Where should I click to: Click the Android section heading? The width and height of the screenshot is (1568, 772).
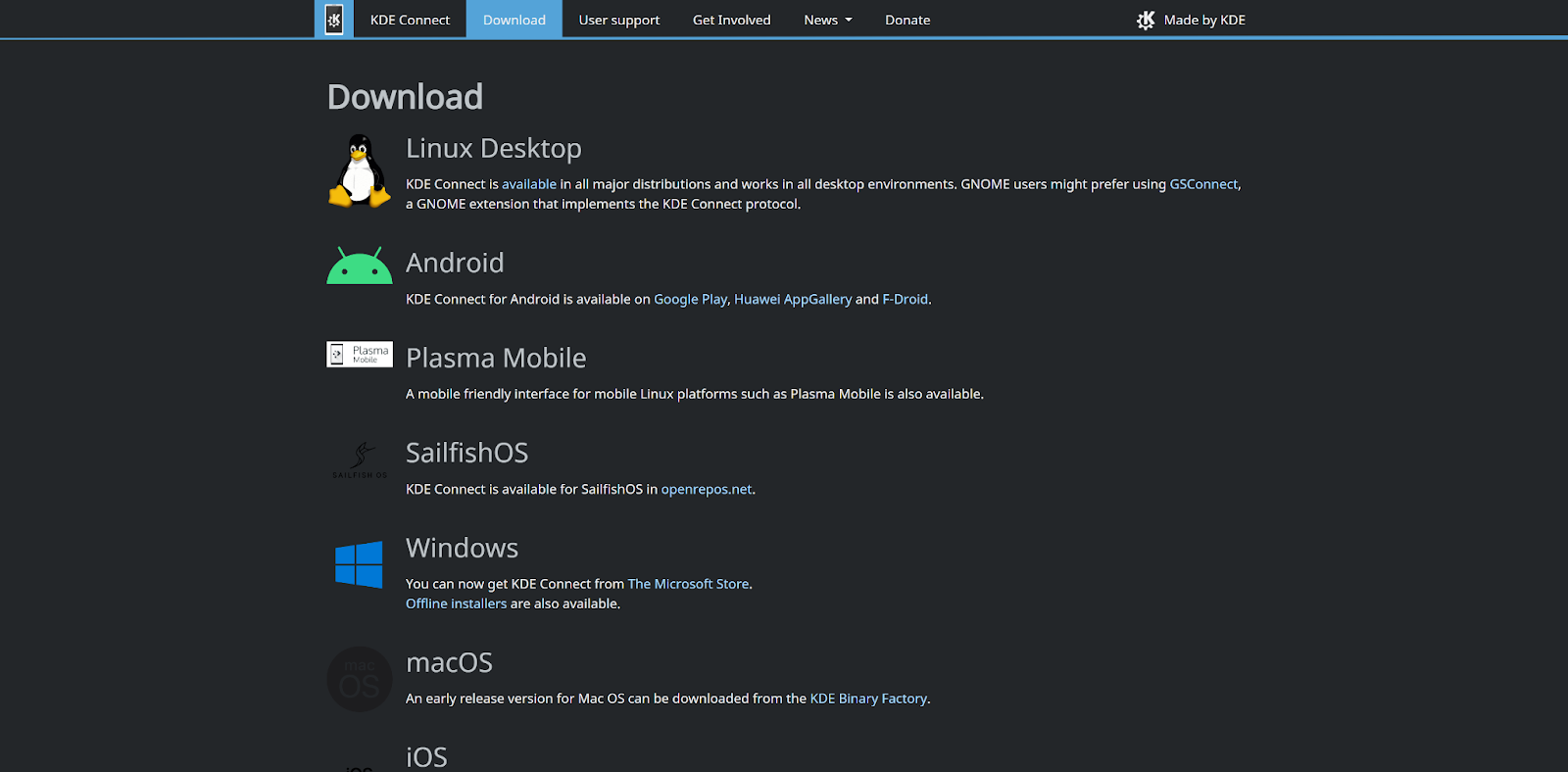[x=455, y=263]
